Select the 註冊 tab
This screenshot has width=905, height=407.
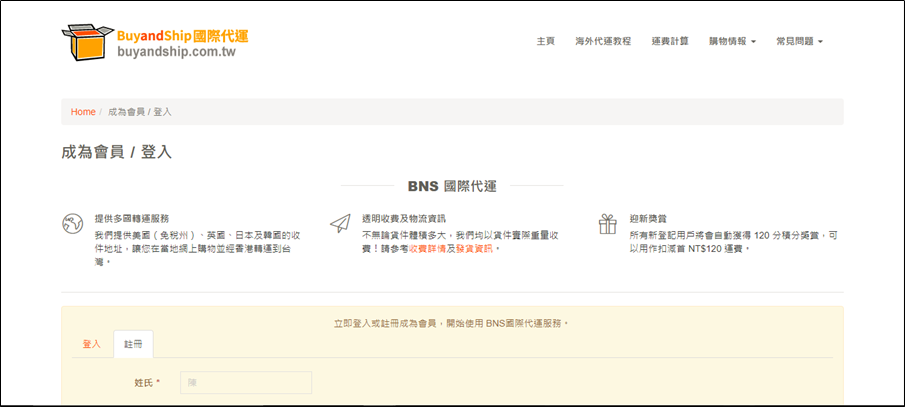[133, 344]
